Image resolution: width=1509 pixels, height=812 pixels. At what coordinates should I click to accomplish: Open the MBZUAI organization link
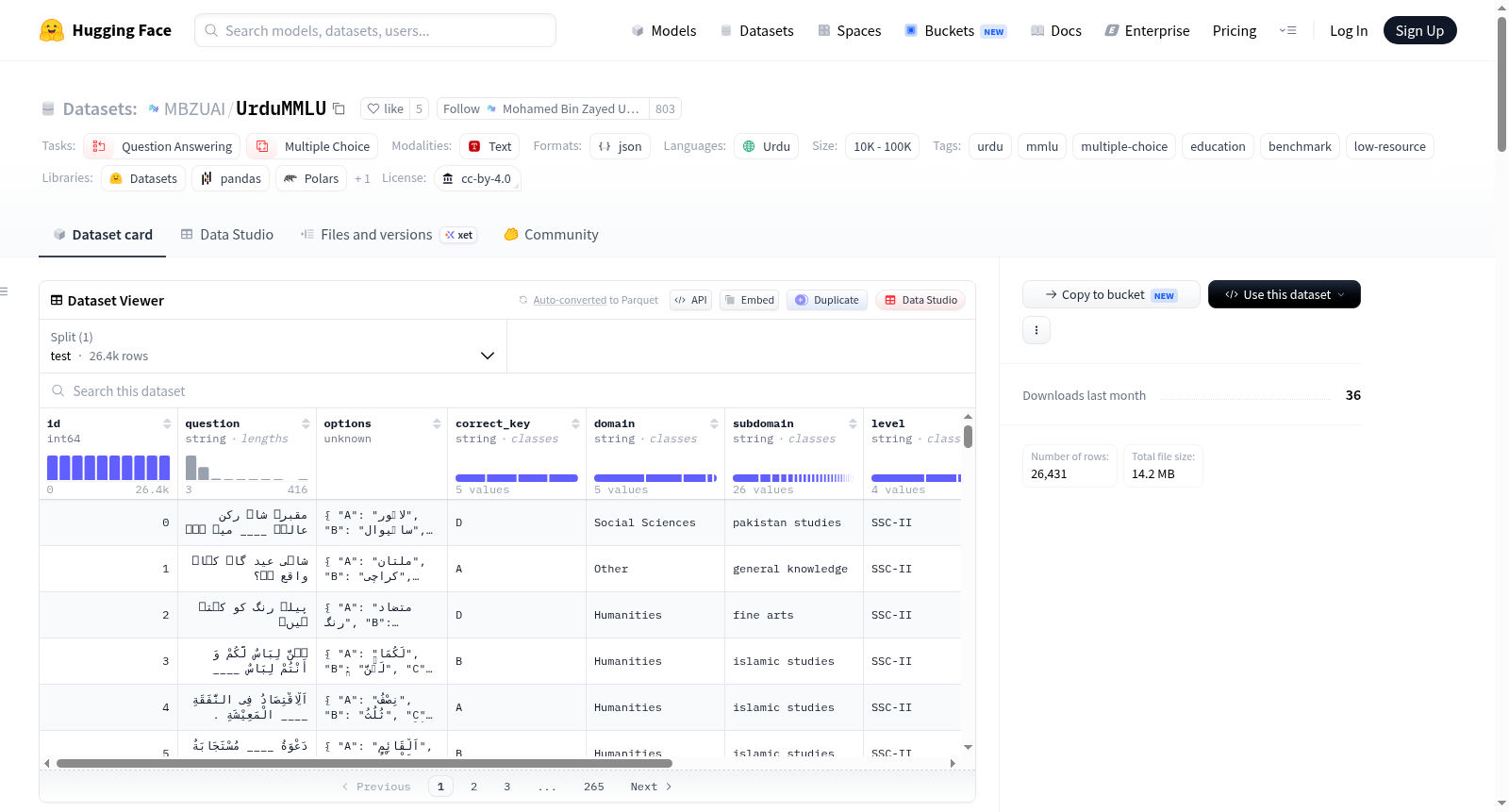click(194, 108)
